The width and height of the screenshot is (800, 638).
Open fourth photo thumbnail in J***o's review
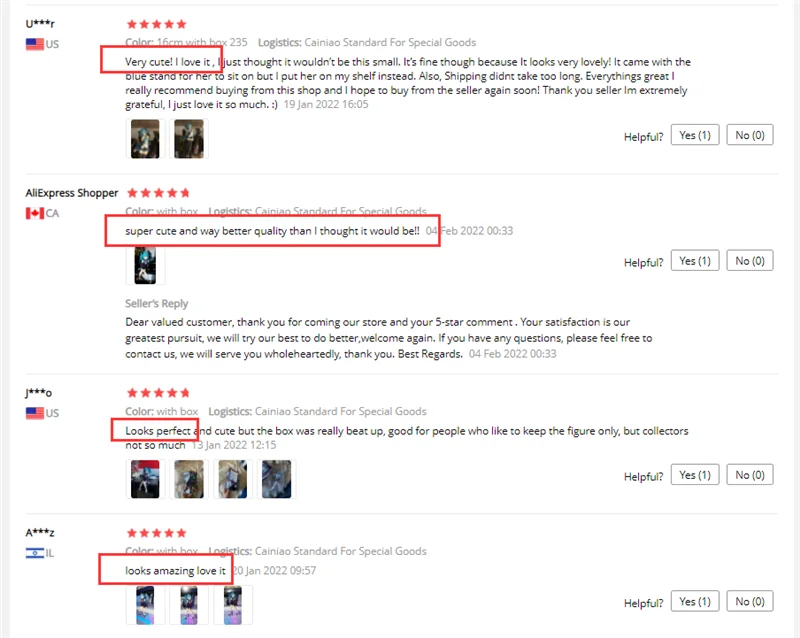[x=277, y=479]
